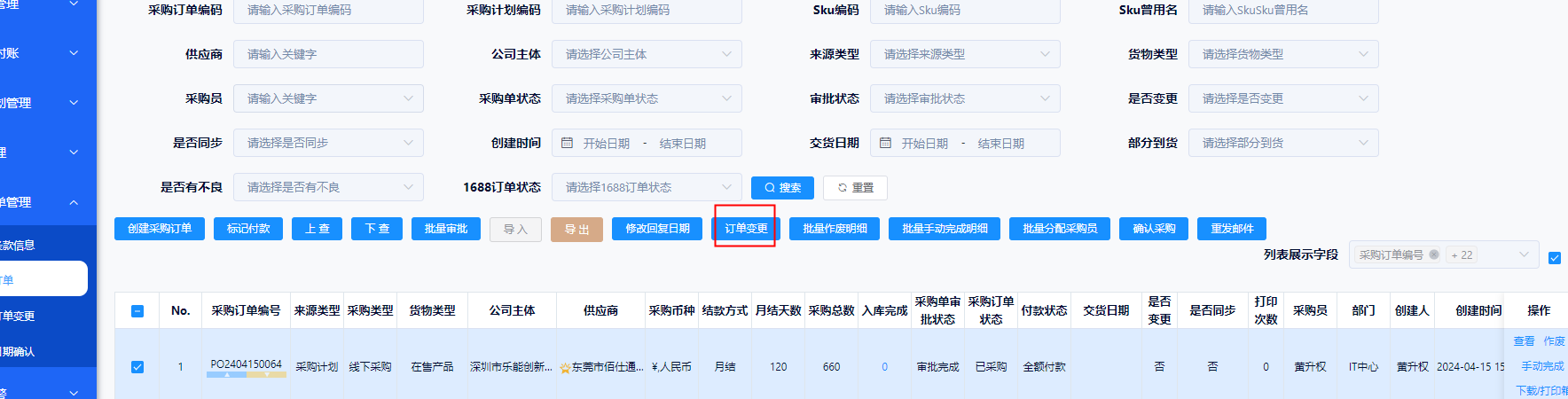Open the 来源类型 dropdown

click(965, 54)
